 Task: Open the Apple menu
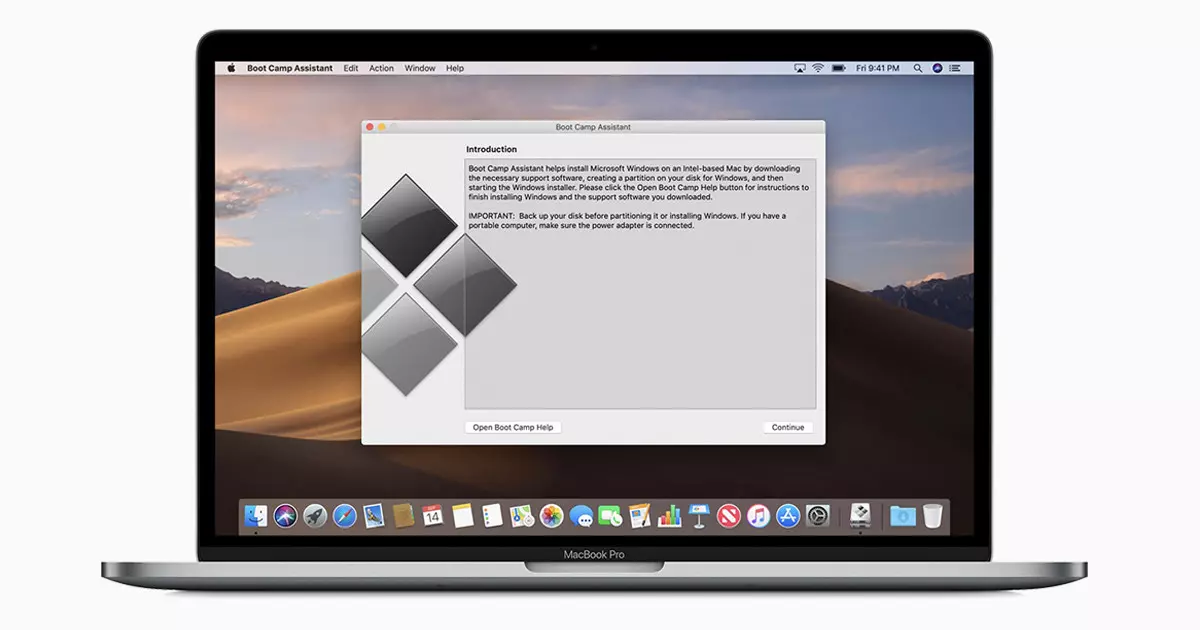point(231,68)
